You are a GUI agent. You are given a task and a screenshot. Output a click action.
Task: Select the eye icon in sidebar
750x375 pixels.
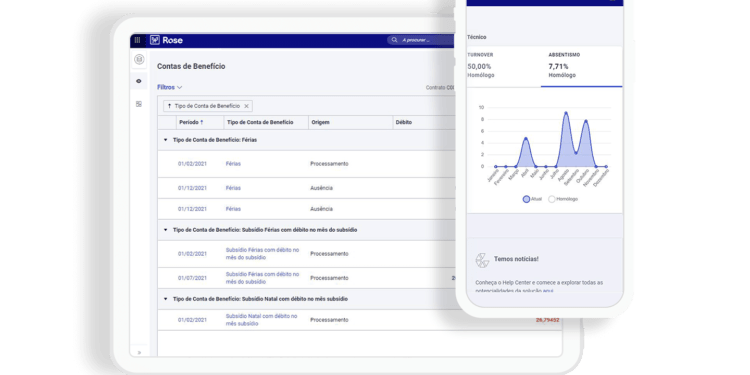pyautogui.click(x=139, y=81)
